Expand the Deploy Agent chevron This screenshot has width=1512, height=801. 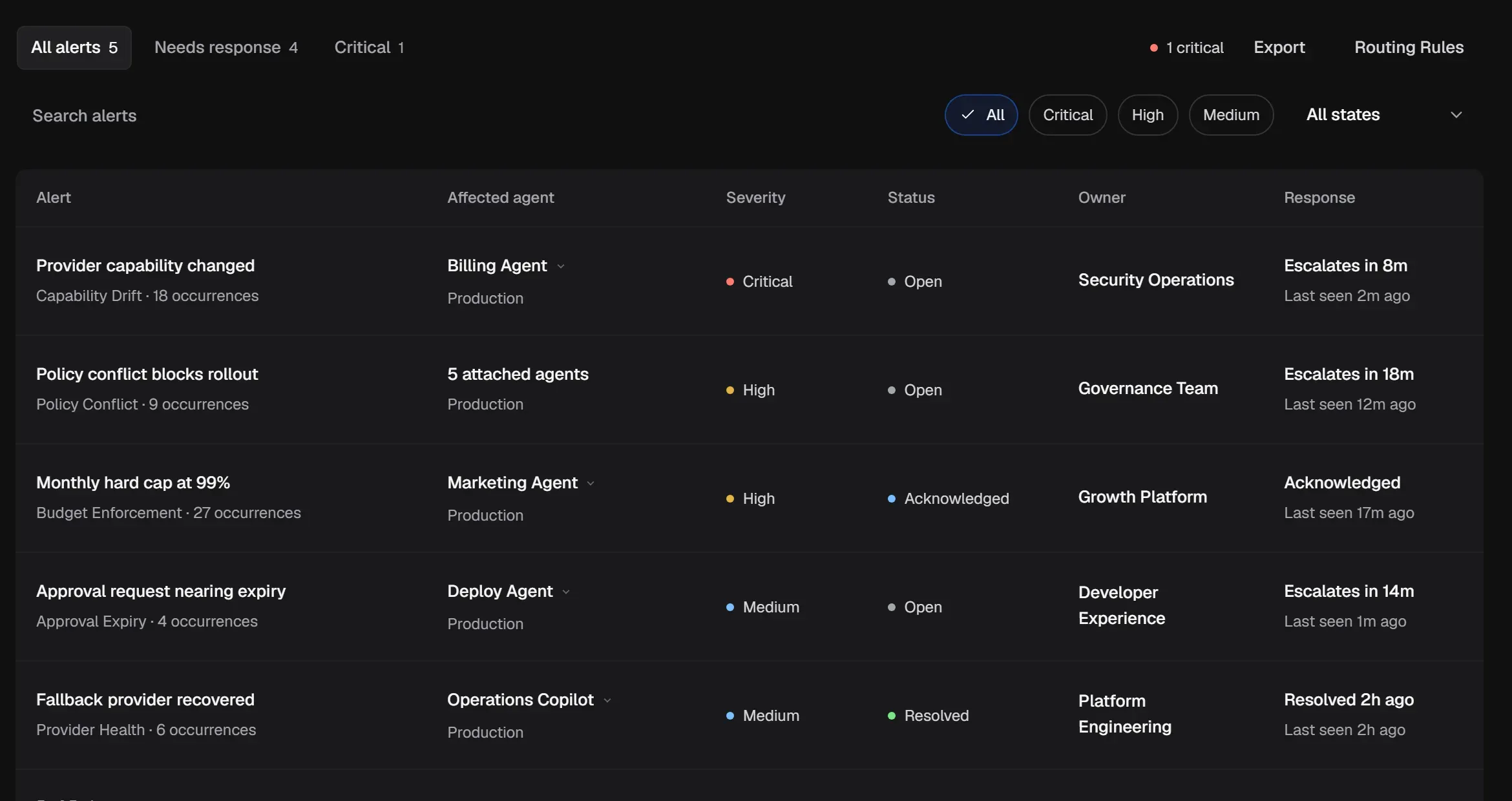pyautogui.click(x=566, y=592)
